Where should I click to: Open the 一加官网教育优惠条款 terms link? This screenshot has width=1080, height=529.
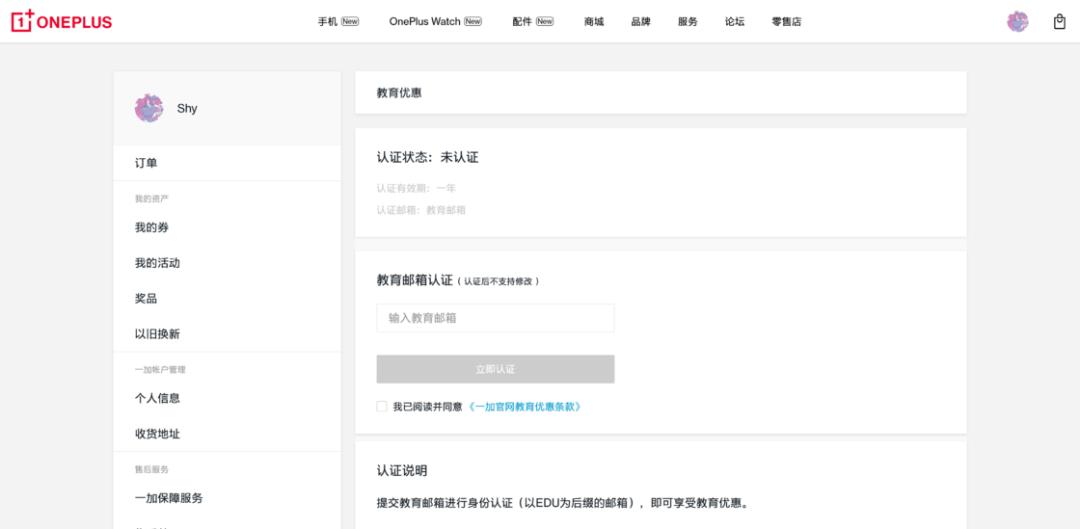tap(524, 407)
